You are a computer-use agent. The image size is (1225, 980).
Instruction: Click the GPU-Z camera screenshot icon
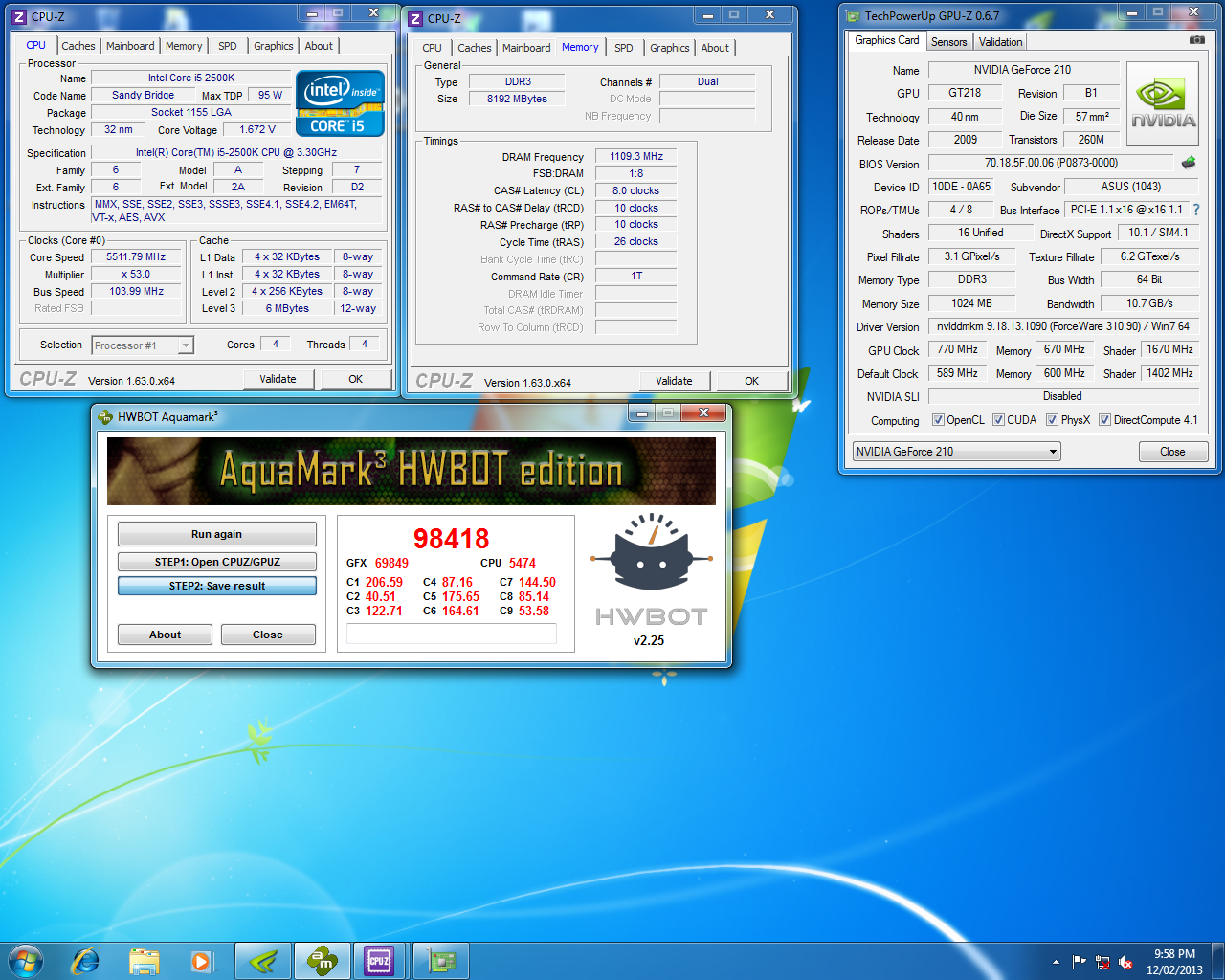click(x=1196, y=40)
